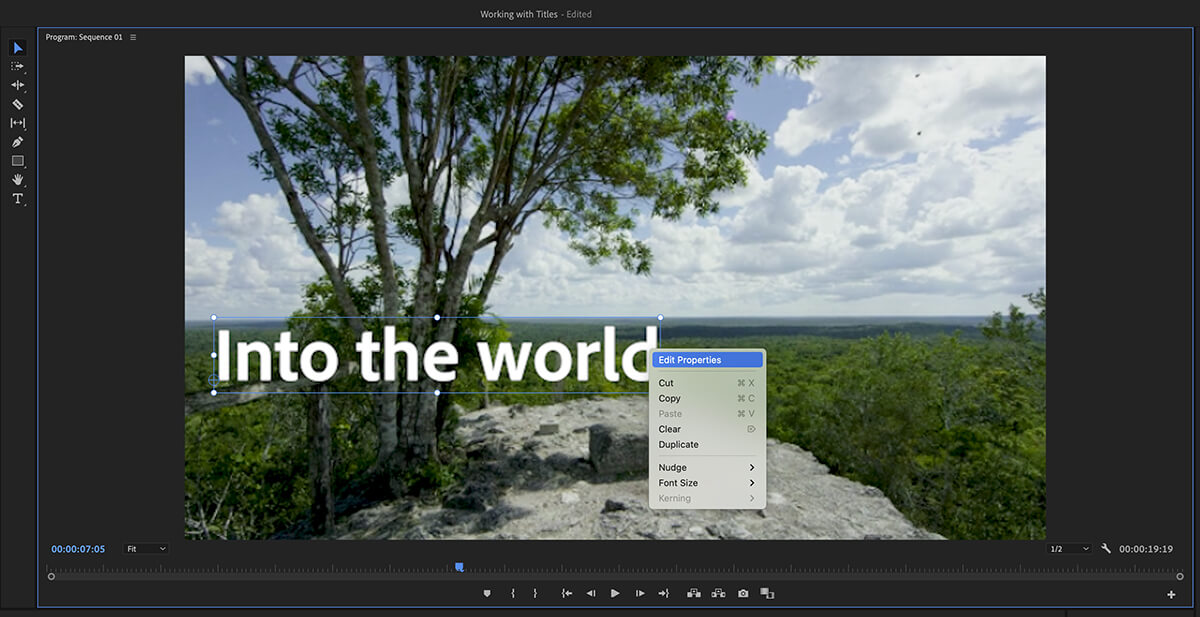Click the blue playhead on the time ruler
The height and width of the screenshot is (617, 1200).
(459, 567)
